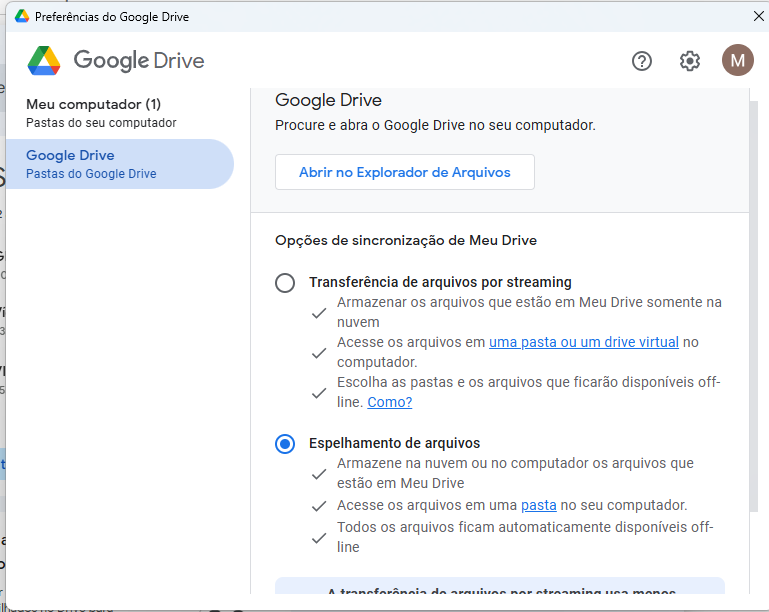
Task: Open the Google Drive sidebar section
Action: (x=120, y=164)
